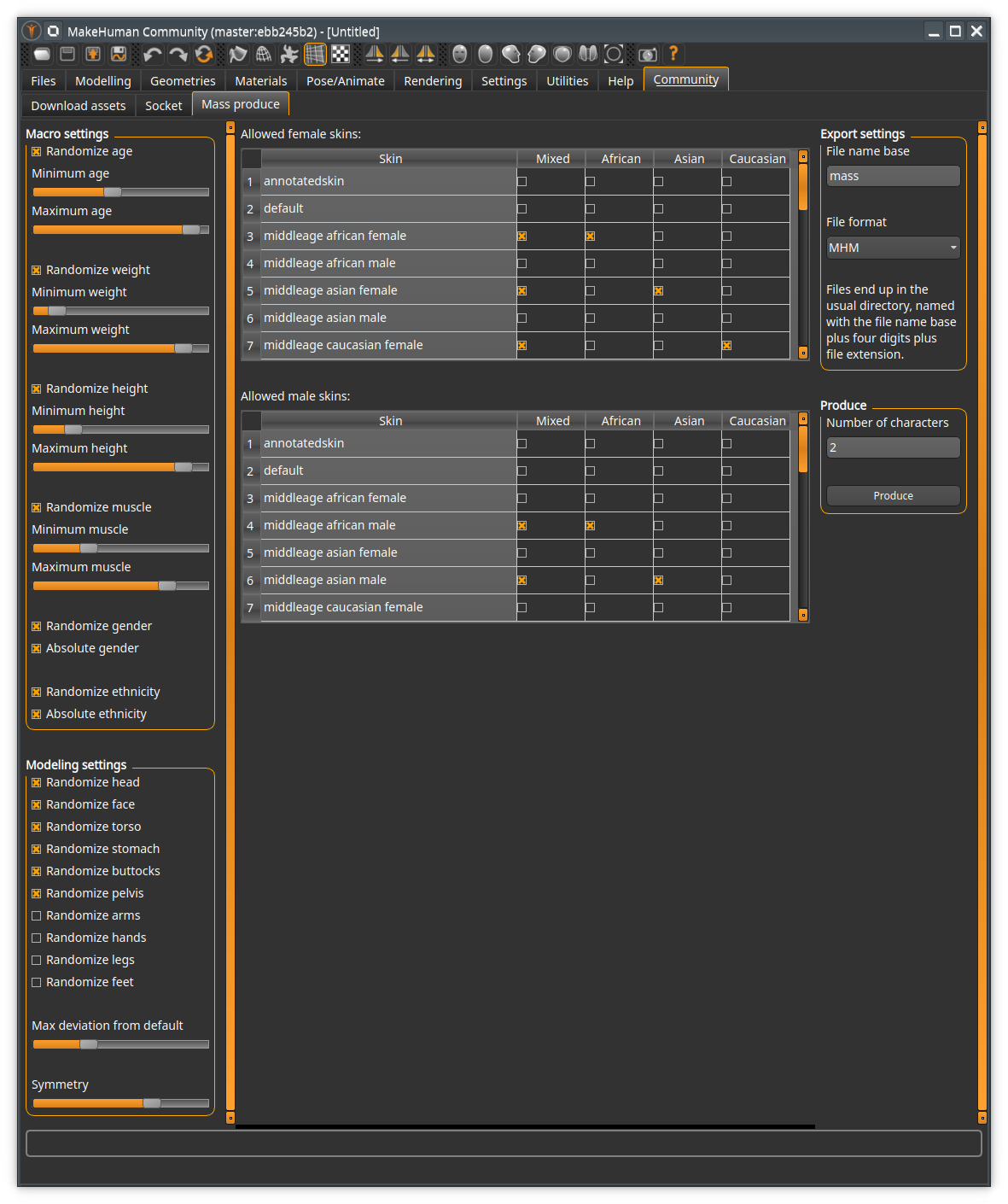
Task: Click left panel scrollbar bottom arrow
Action: point(230,1118)
